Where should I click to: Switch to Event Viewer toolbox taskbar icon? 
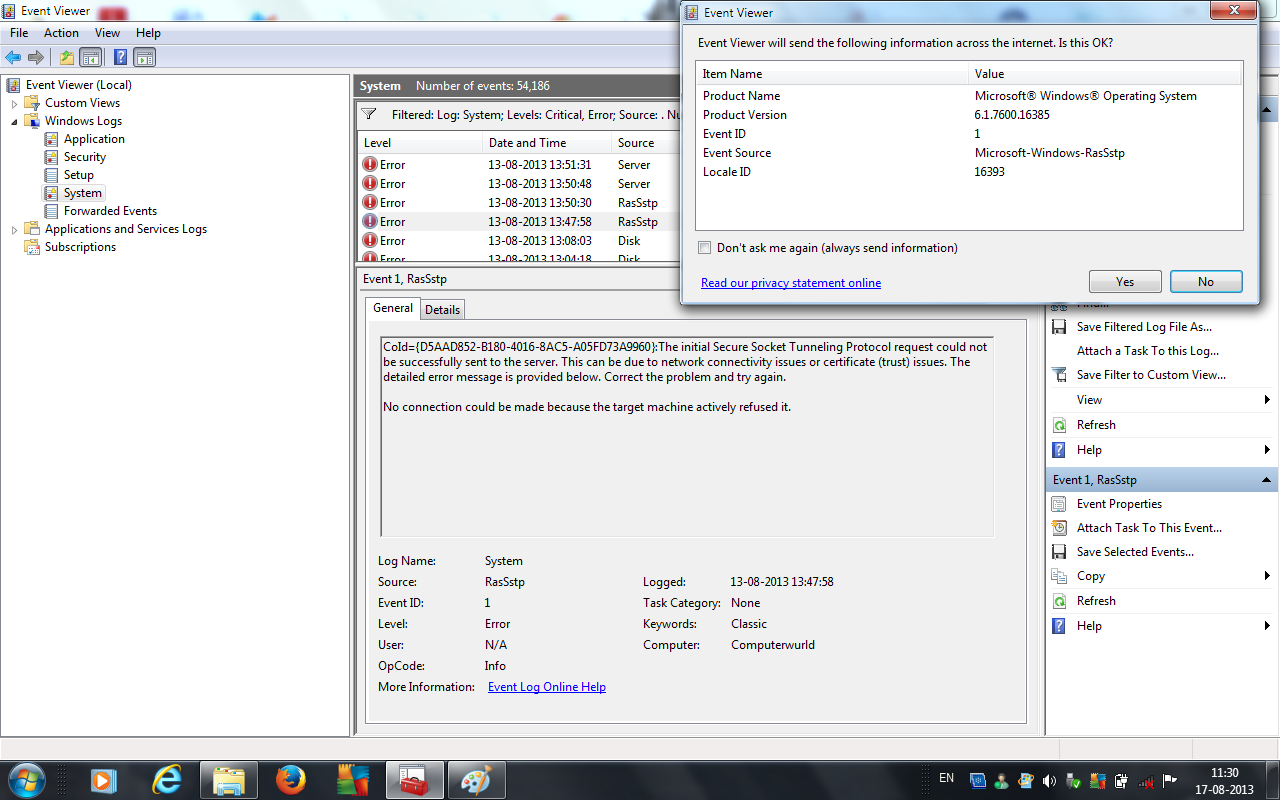point(413,779)
